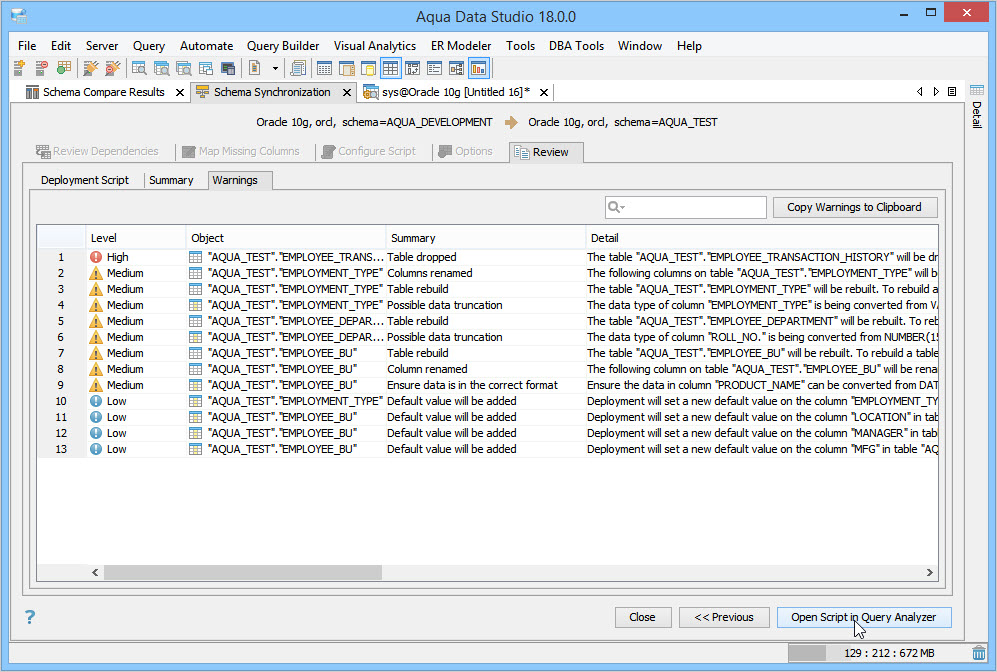Click the server icon with red minus
This screenshot has width=997, height=672.
click(x=41, y=68)
